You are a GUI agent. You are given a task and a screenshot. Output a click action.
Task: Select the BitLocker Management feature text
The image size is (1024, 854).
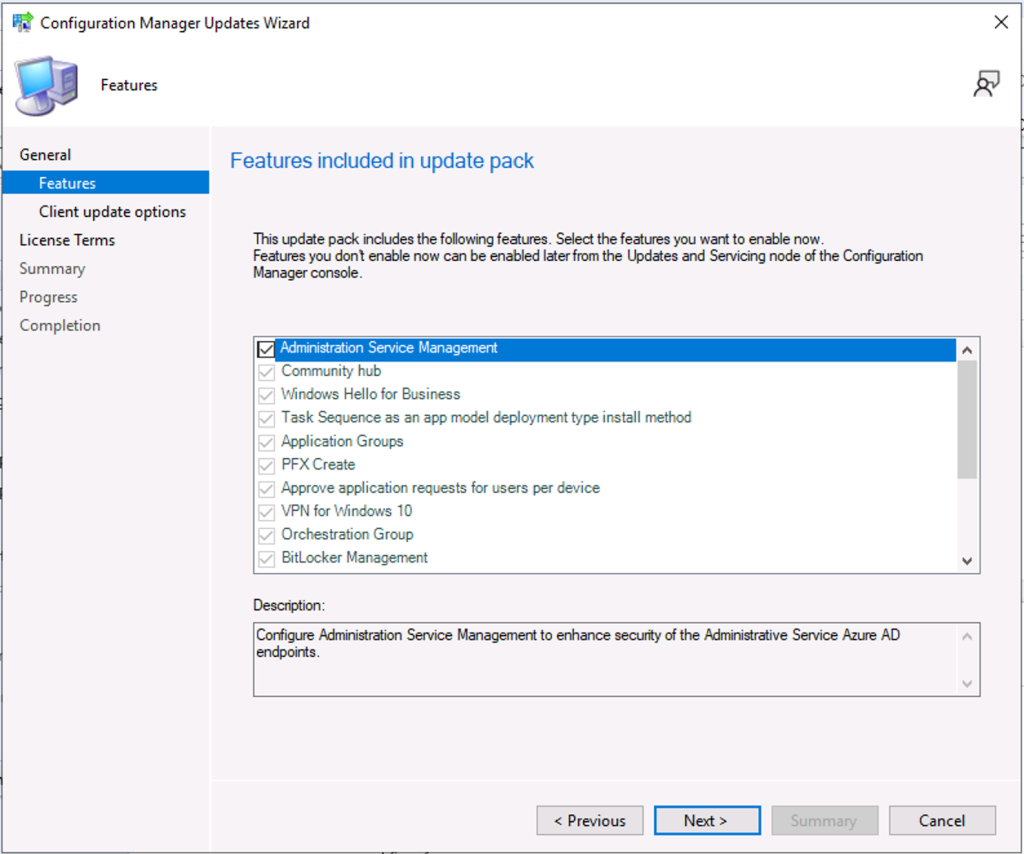point(354,558)
